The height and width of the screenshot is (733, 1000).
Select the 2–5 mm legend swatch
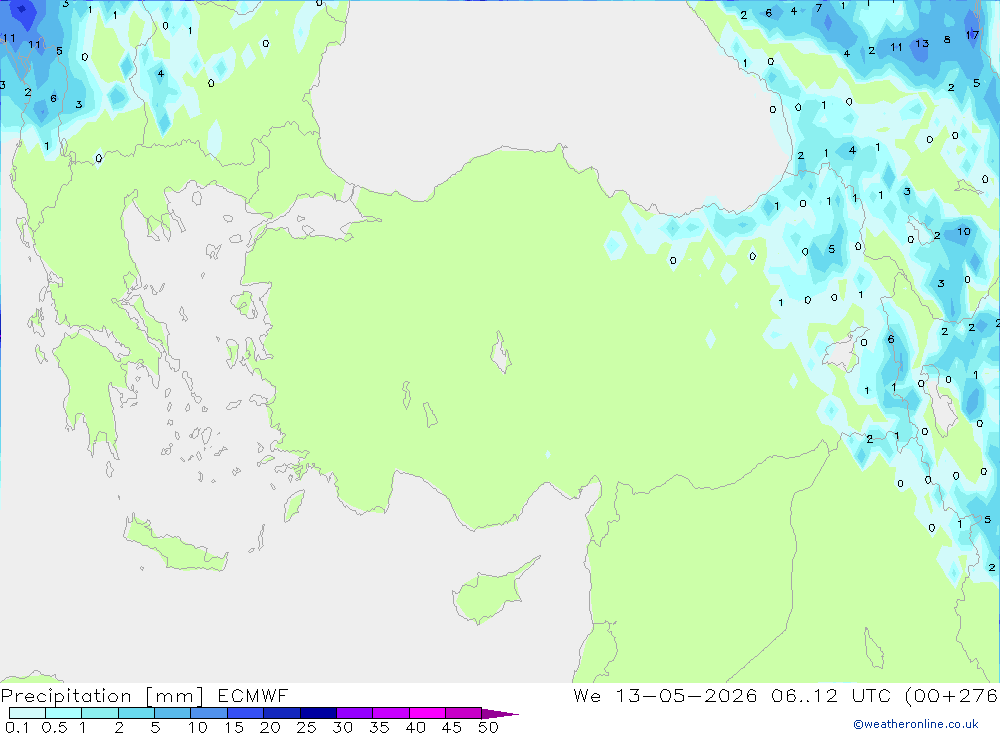click(x=136, y=713)
